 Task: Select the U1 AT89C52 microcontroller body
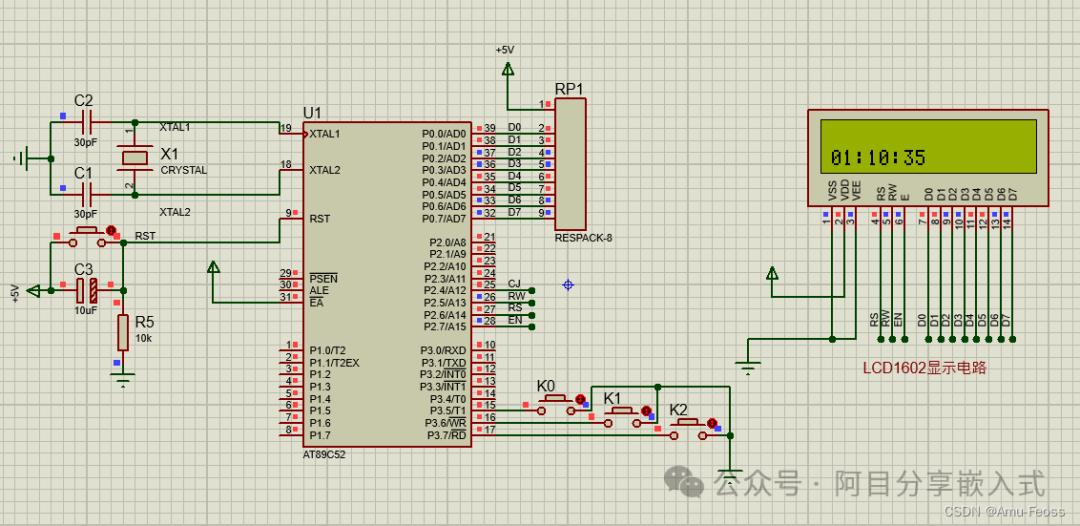[387, 285]
